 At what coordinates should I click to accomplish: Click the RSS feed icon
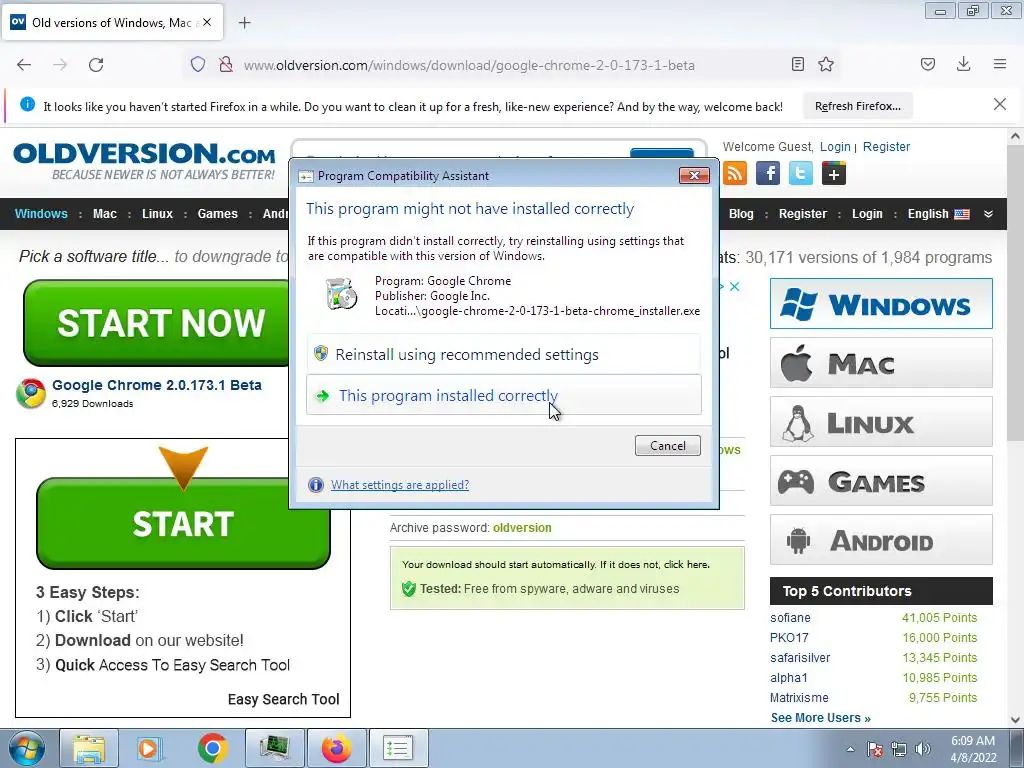tap(735, 174)
